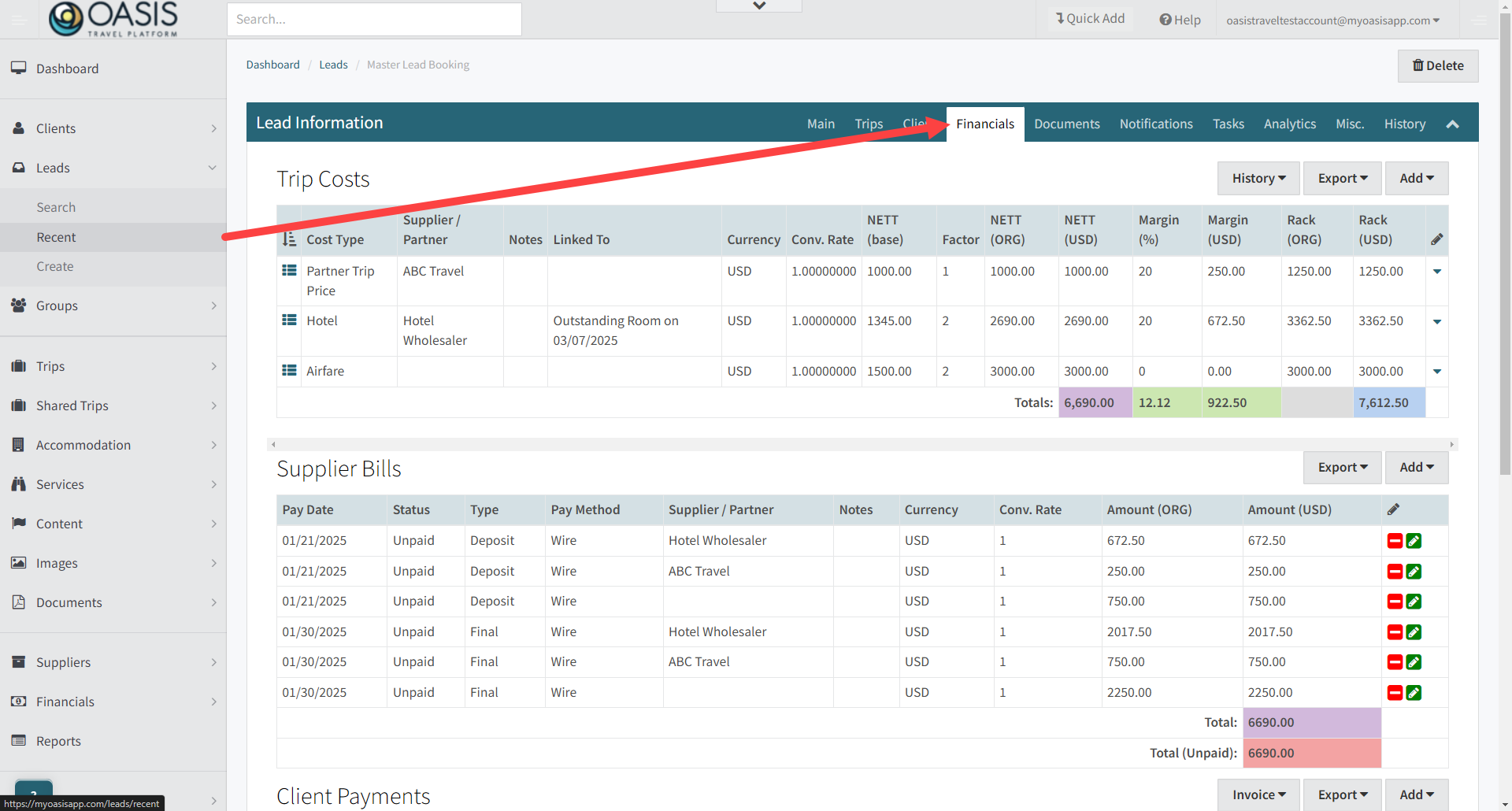Open the Help link
This screenshot has height=811, width=1512.
(1180, 20)
